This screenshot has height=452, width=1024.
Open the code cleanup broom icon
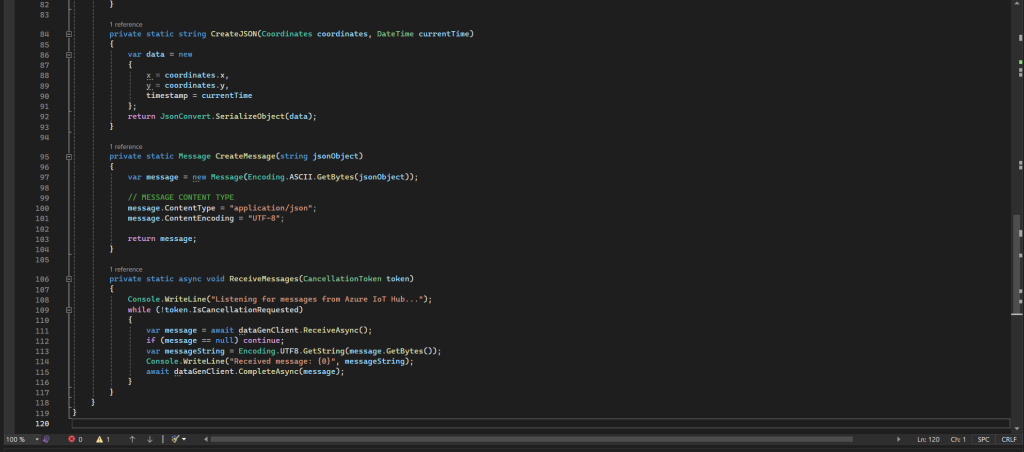pyautogui.click(x=174, y=439)
